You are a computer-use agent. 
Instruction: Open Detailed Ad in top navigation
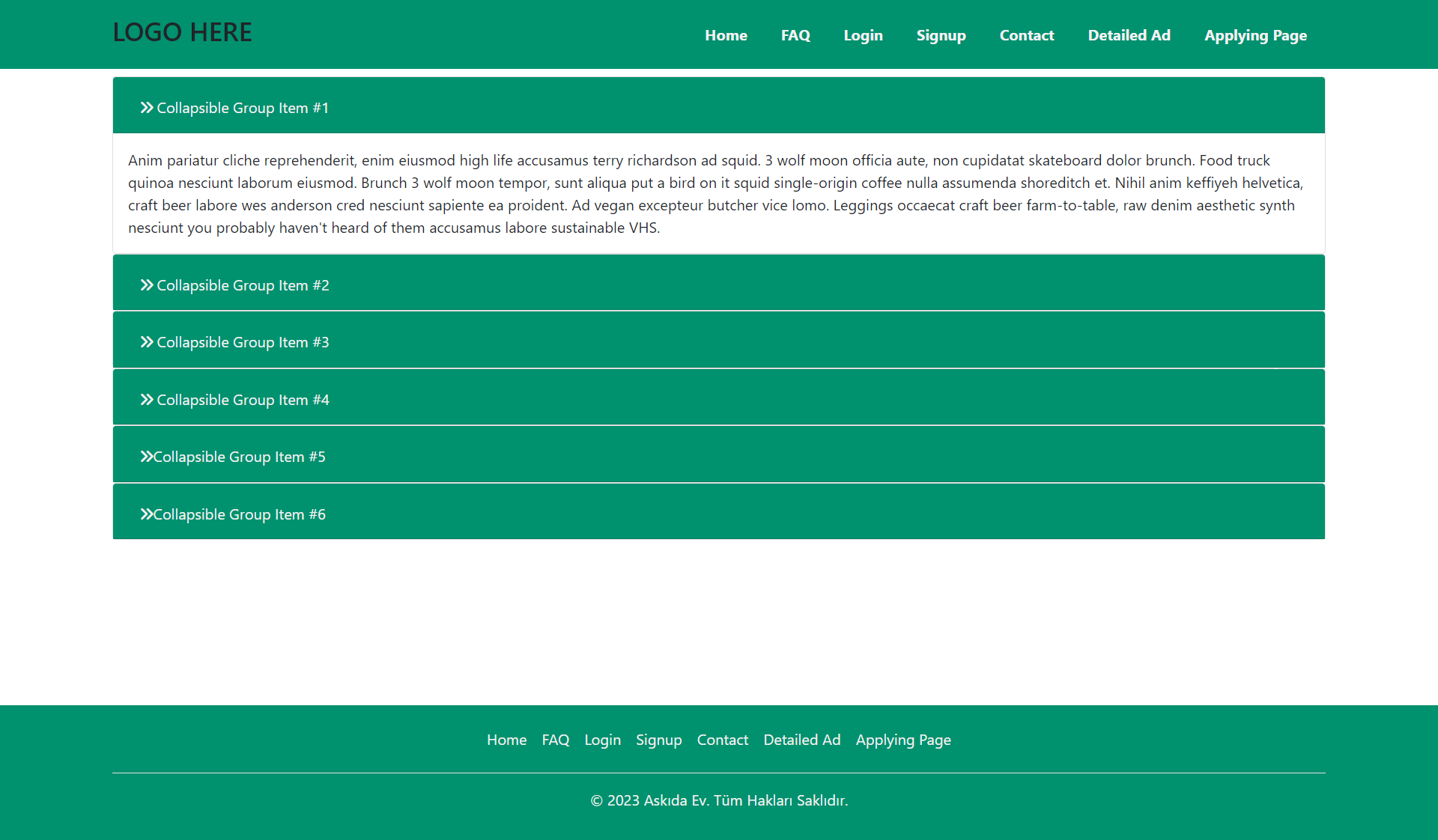click(1129, 35)
